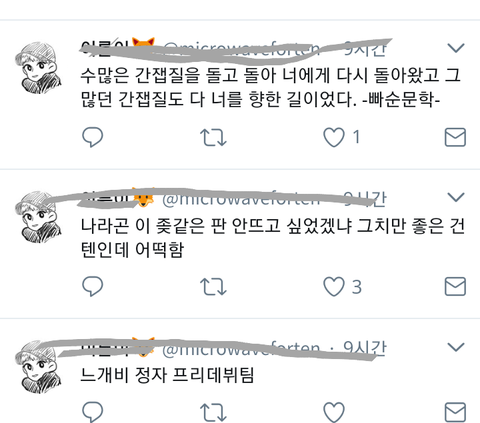
Task: Share 나라곤 tweet via message envelope
Action: 455,286
